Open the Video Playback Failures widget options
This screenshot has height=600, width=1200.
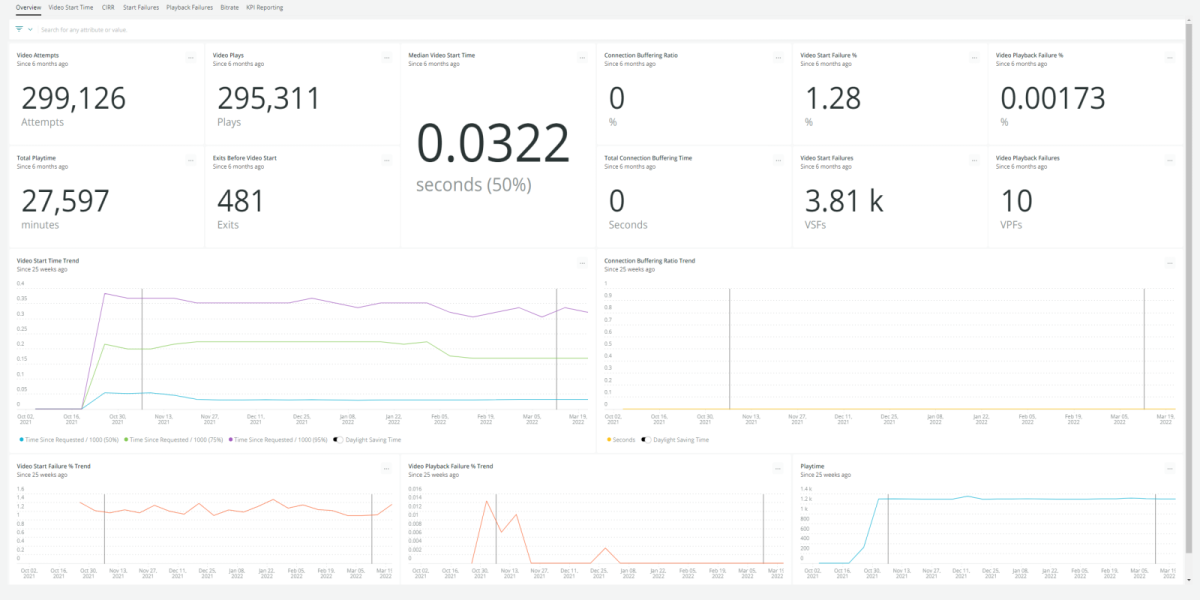pyautogui.click(x=1170, y=160)
